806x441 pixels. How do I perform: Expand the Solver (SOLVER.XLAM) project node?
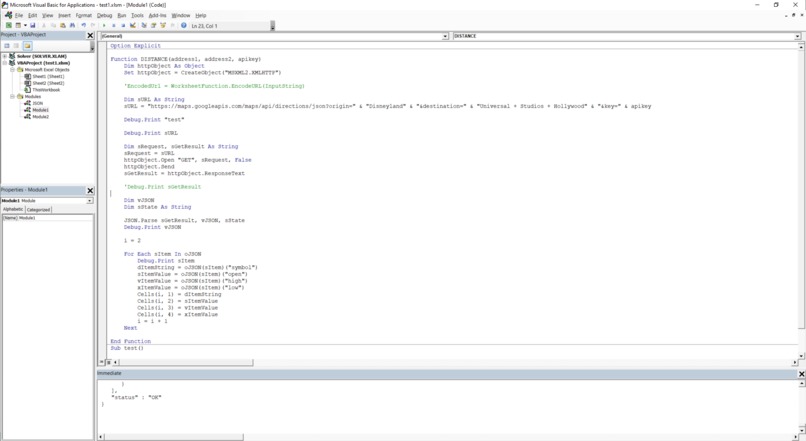[5, 56]
